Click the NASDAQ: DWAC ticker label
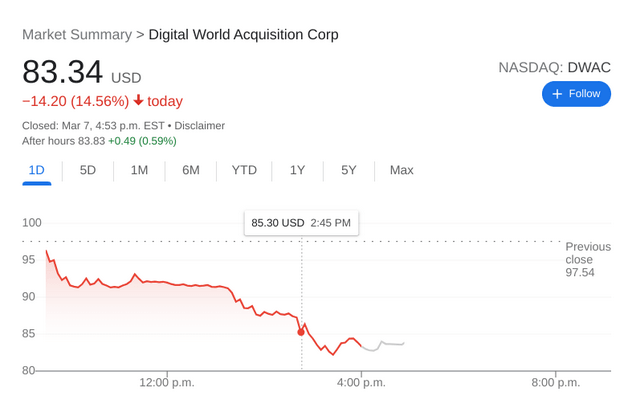Image resolution: width=634 pixels, height=403 pixels. point(554,68)
